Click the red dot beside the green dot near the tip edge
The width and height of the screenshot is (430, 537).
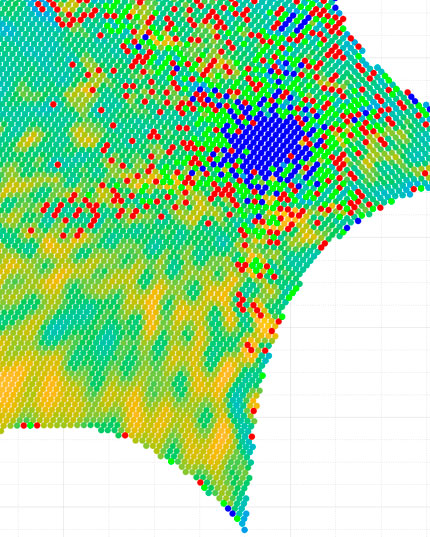(200, 483)
